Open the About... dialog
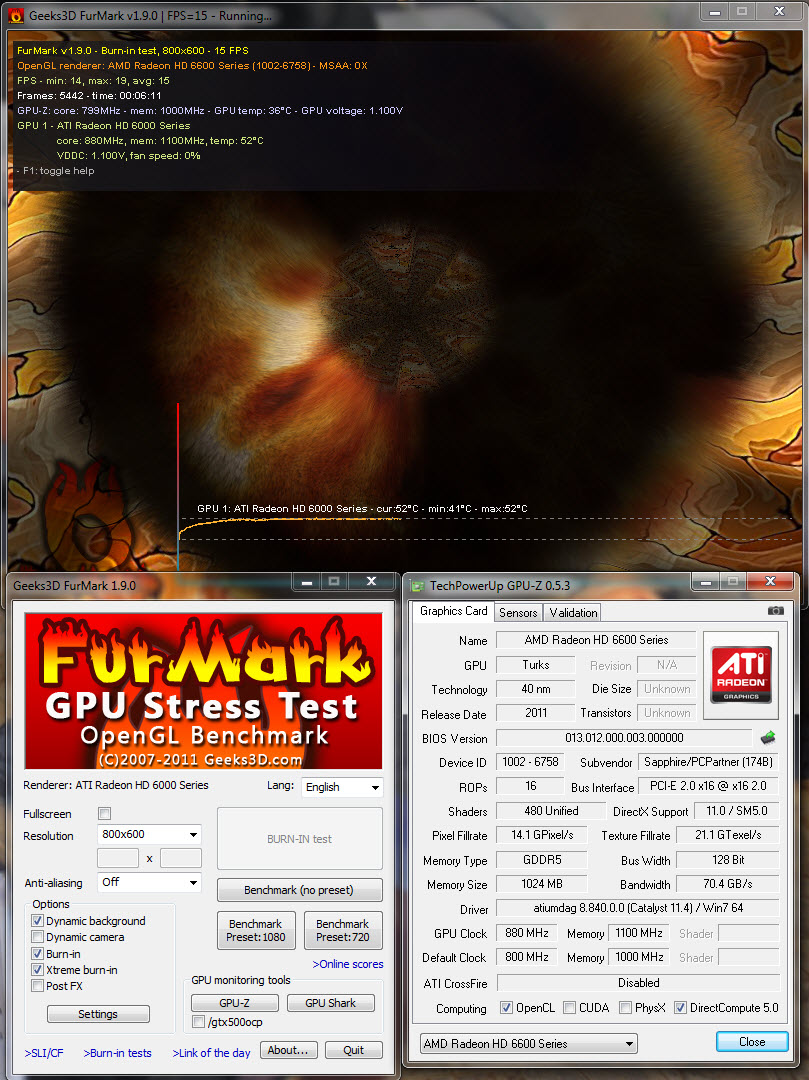The height and width of the screenshot is (1080, 809). pyautogui.click(x=288, y=1050)
